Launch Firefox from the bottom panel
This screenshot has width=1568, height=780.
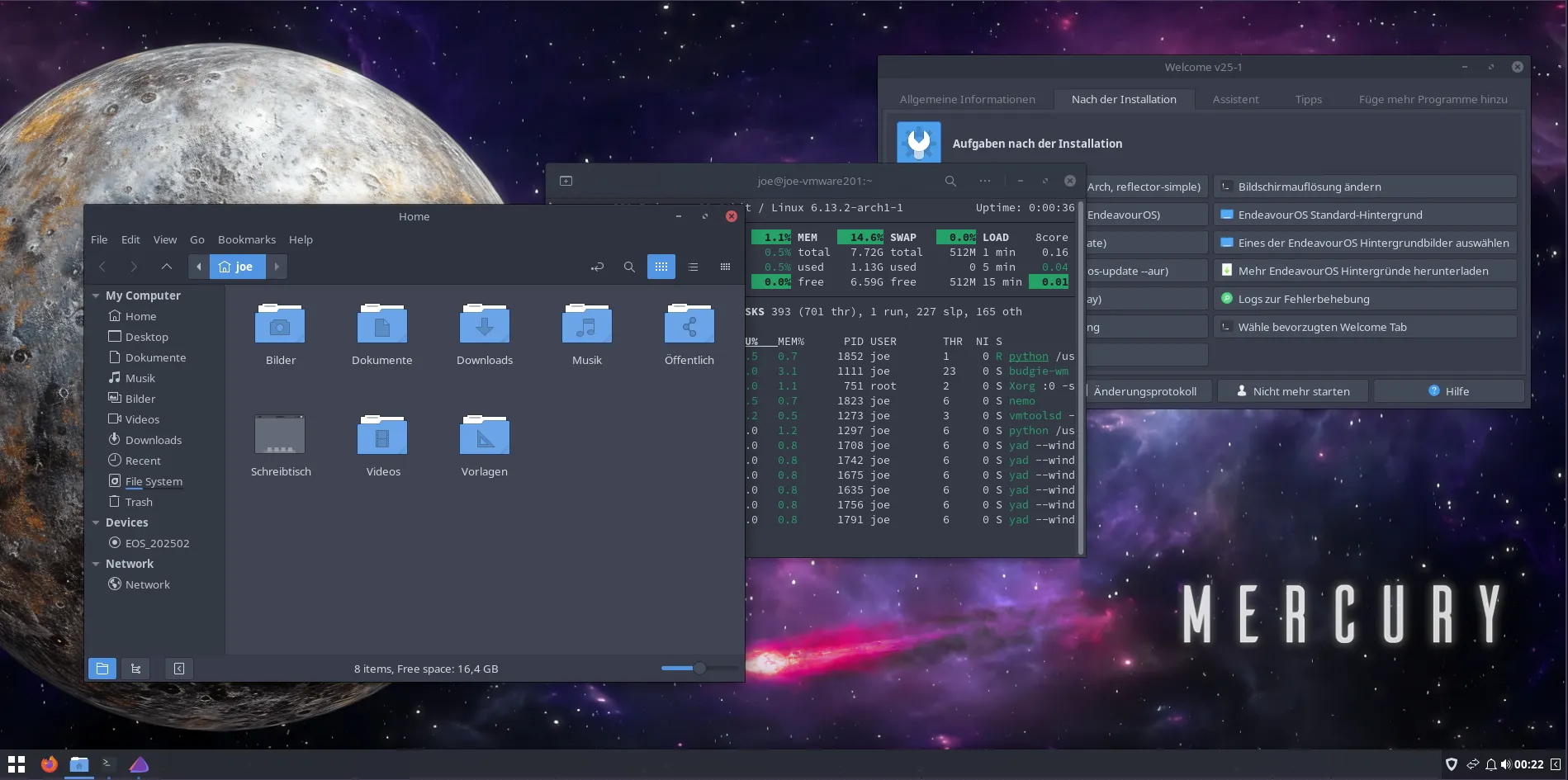tap(49, 764)
